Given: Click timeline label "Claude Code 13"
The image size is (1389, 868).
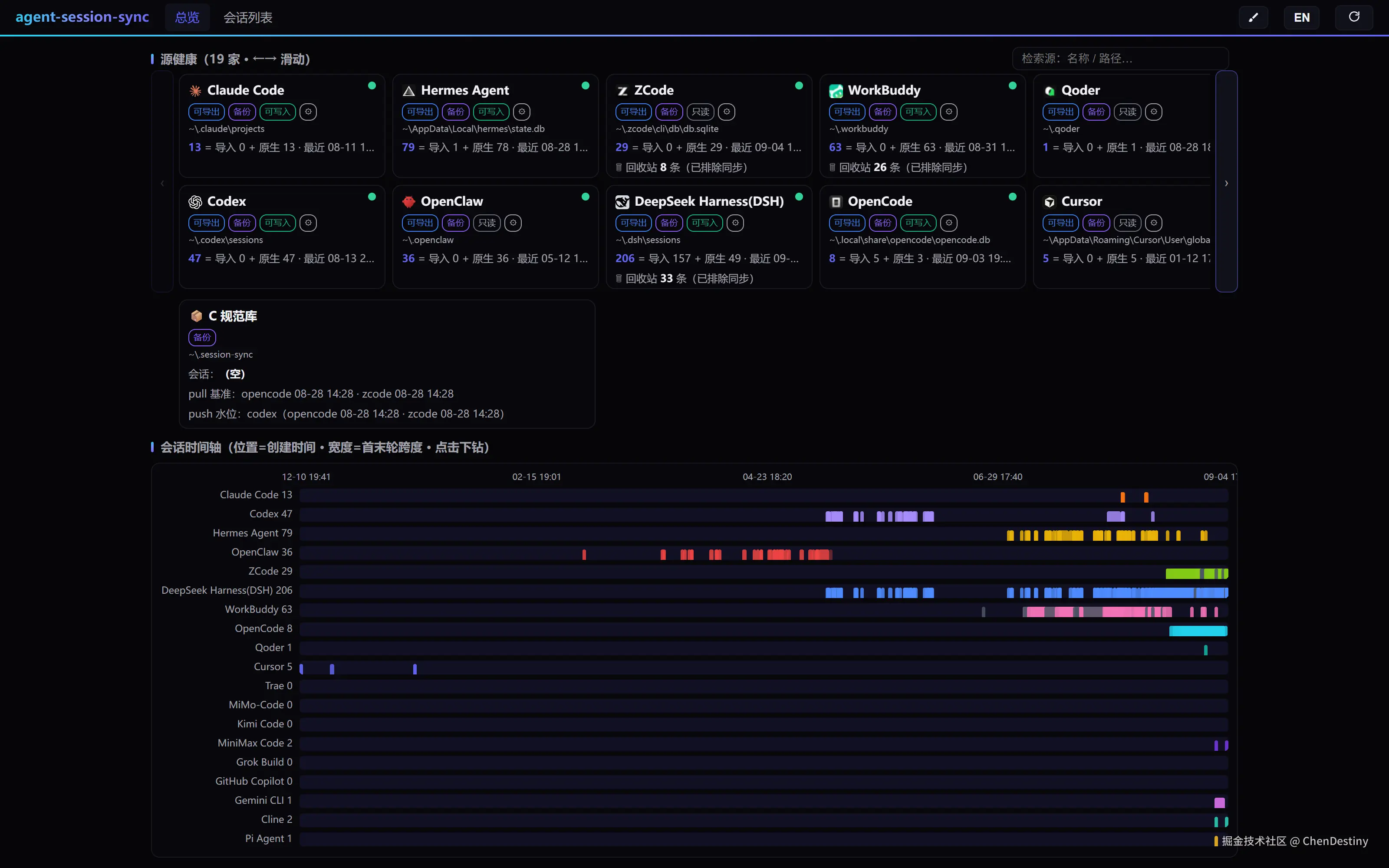Looking at the screenshot, I should click(x=256, y=494).
